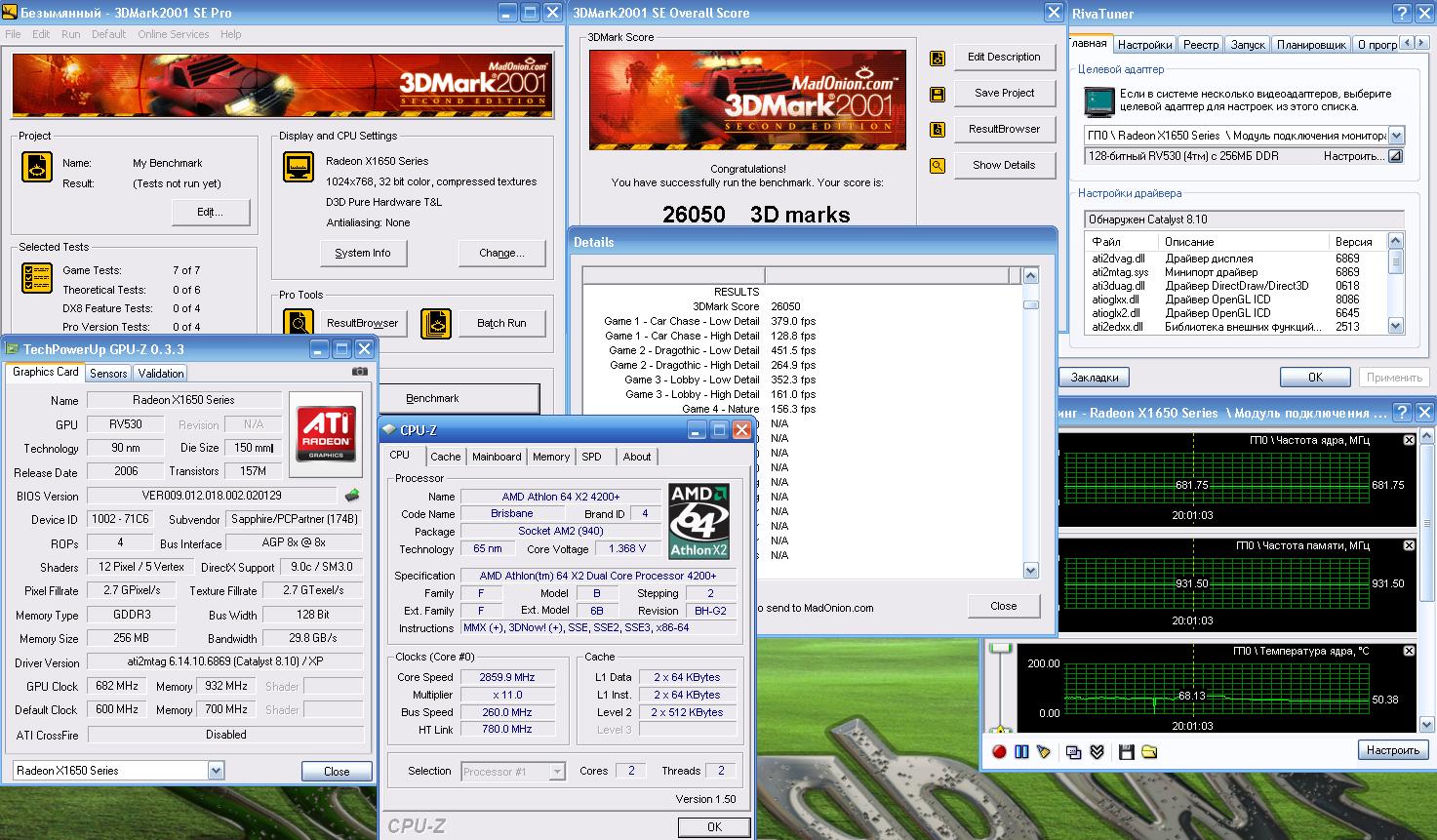Click the BIOS save chip icon in GPU-Z

[x=352, y=496]
